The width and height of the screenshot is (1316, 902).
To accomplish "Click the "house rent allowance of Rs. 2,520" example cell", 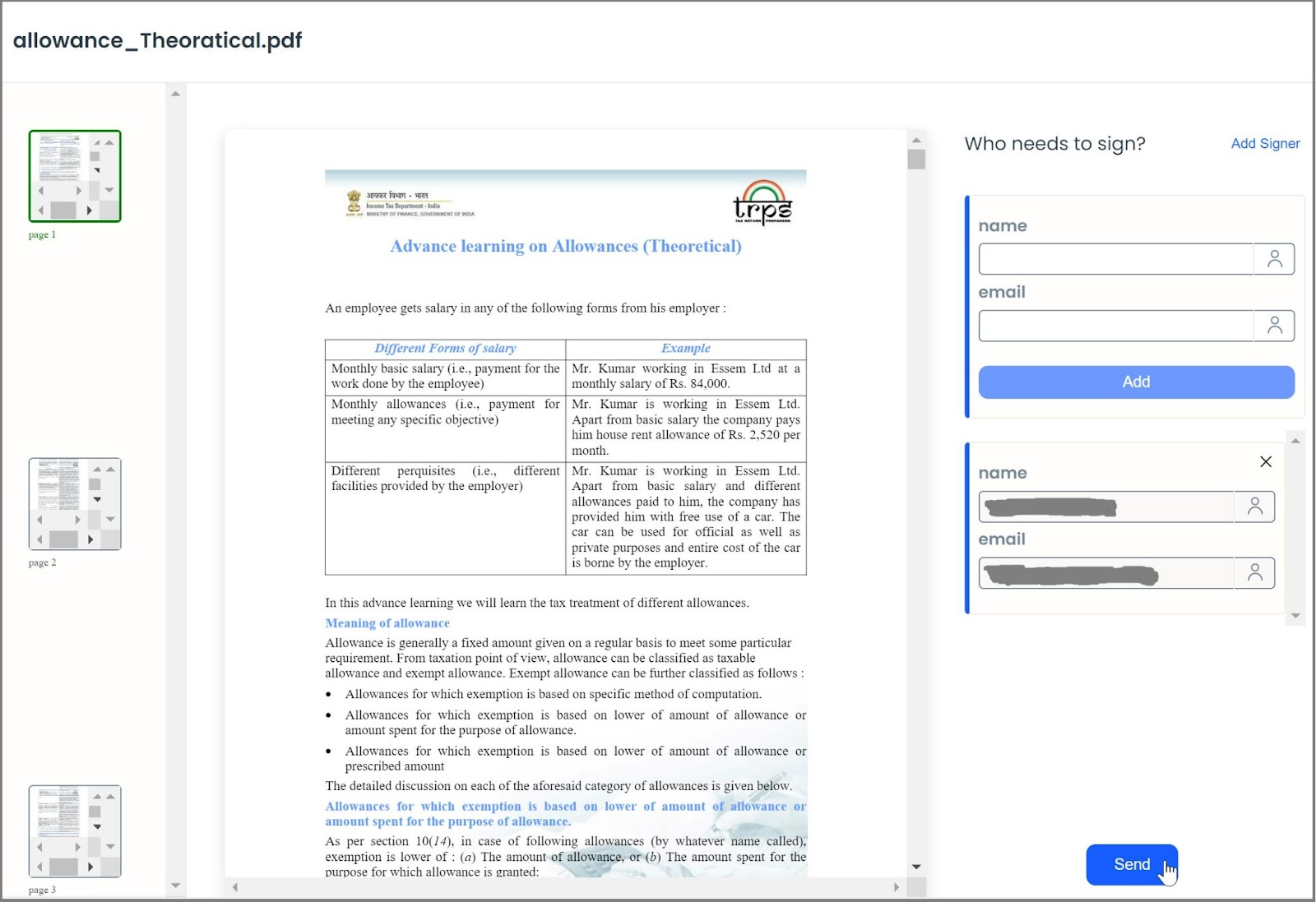I will coord(686,428).
